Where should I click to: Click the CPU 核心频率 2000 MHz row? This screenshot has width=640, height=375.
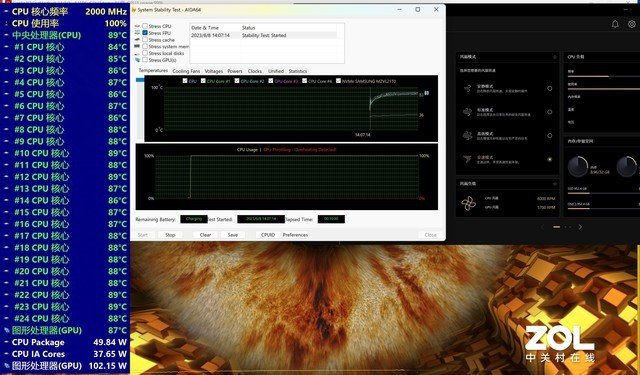(65, 11)
